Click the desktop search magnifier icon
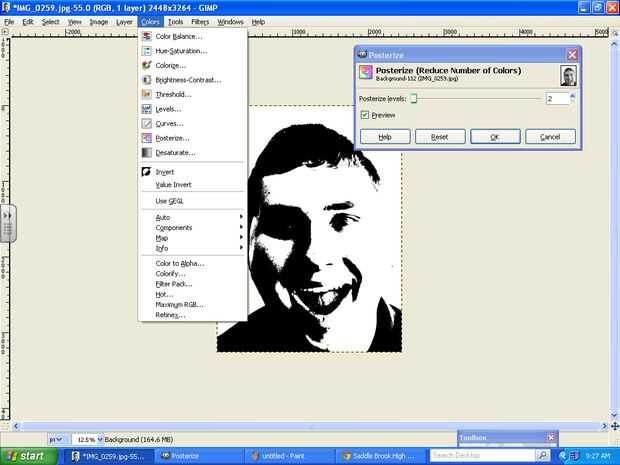The width and height of the screenshot is (620, 465). (542, 456)
